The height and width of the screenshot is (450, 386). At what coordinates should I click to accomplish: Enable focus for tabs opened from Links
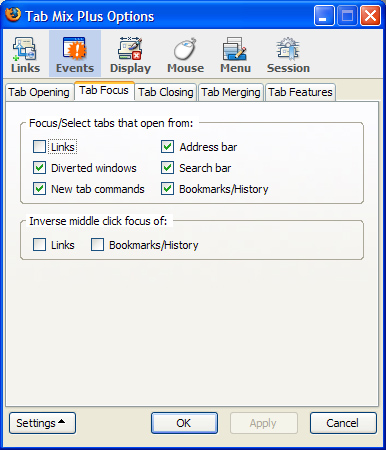coord(39,147)
